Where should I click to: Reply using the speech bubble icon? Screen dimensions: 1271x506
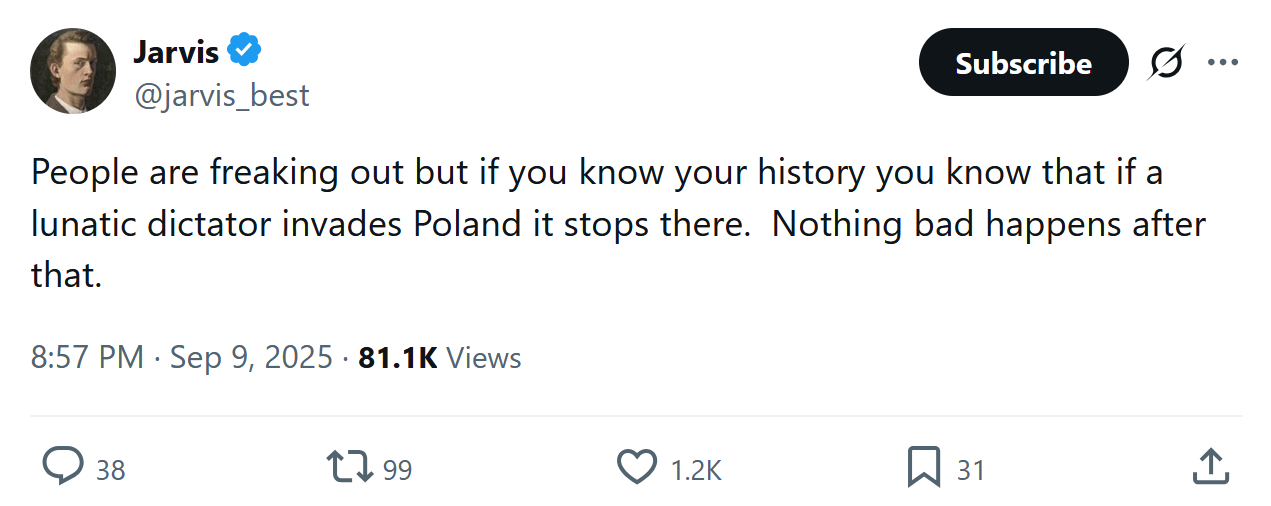(x=62, y=467)
